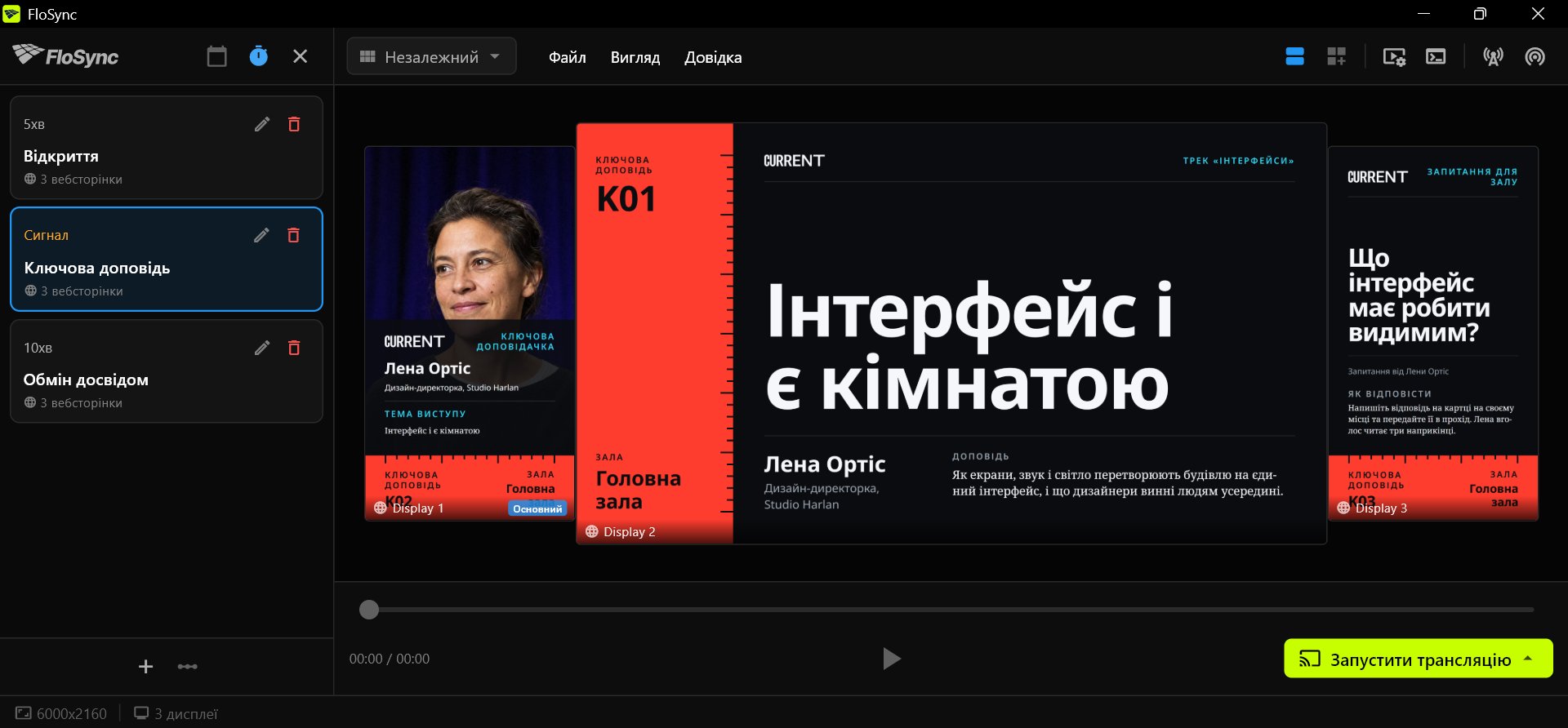Click the 3 вебсторінки label under Відкриття
This screenshot has width=1568, height=728.
point(73,179)
